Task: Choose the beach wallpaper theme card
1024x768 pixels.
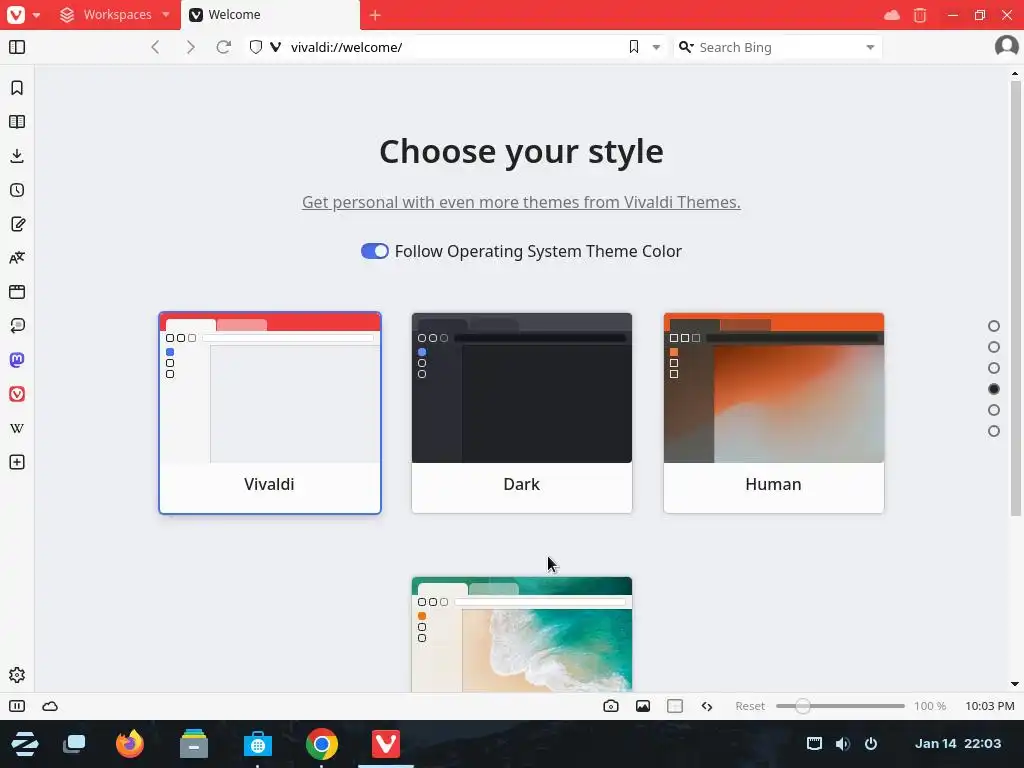Action: pyautogui.click(x=522, y=634)
